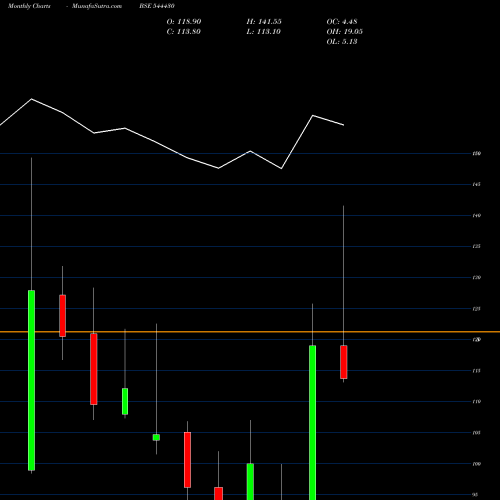Click the 125 price axis label
This screenshot has width=500, height=500.
476,309
